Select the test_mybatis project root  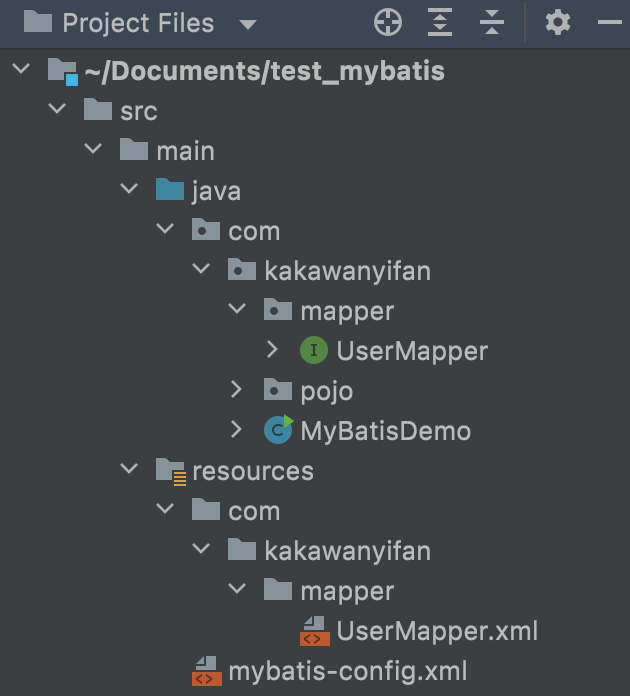[264, 71]
